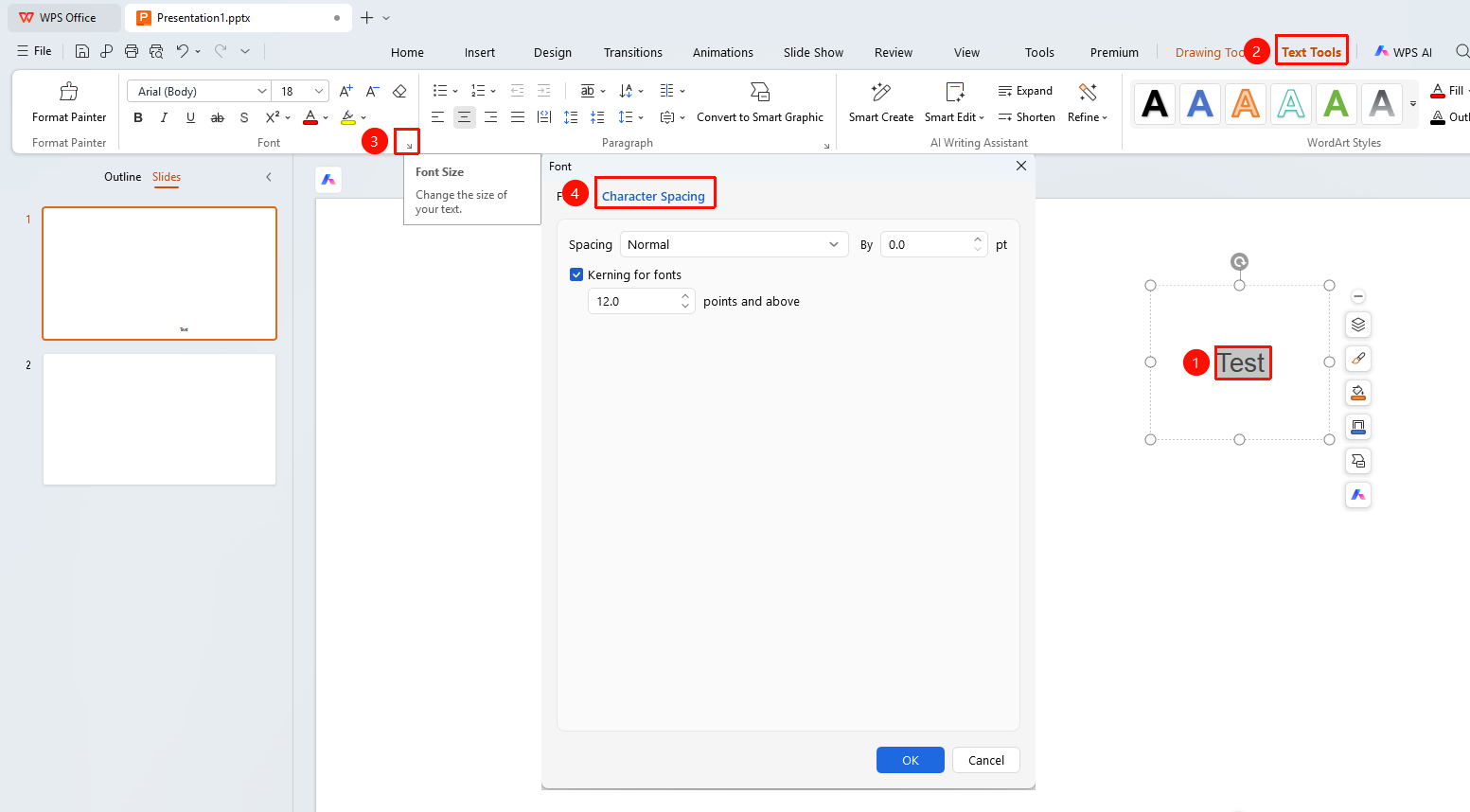Click OK in the Font dialog
1470x812 pixels.
pos(911,760)
